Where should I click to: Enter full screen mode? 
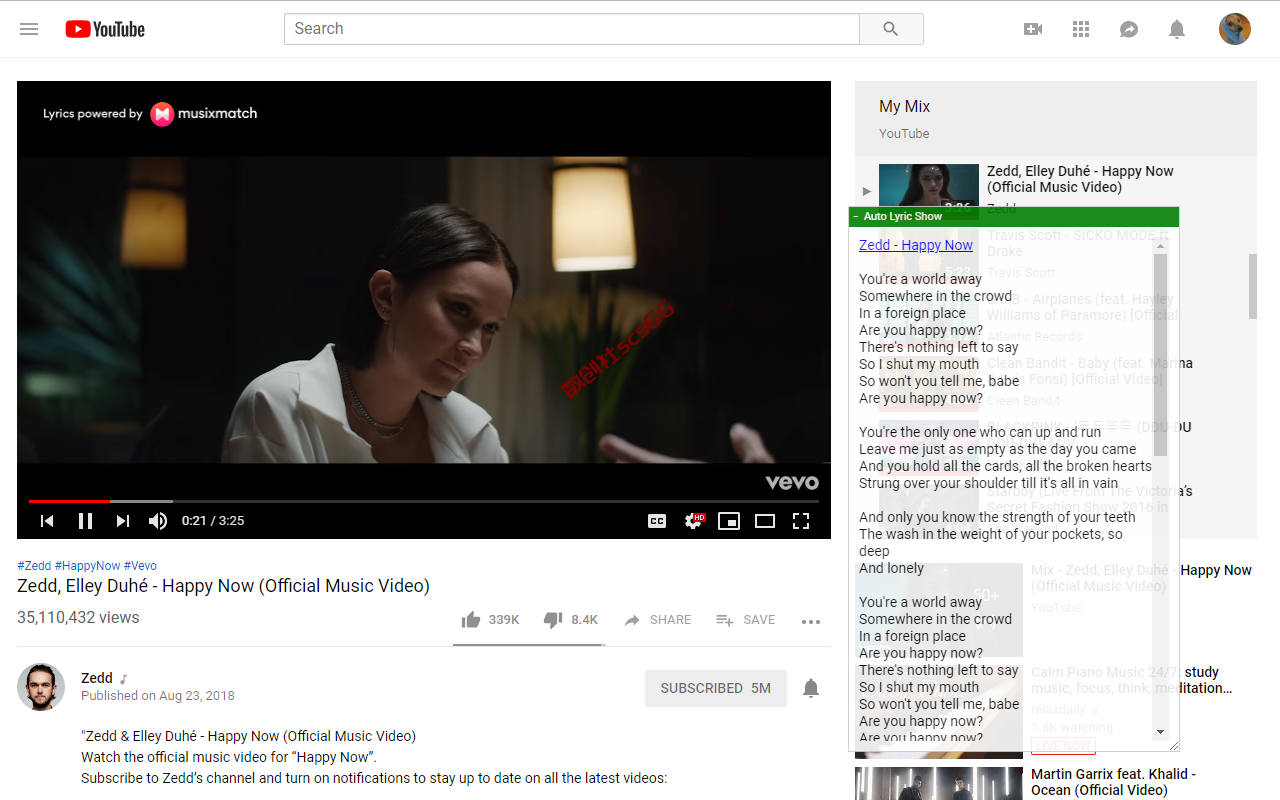[x=801, y=521]
